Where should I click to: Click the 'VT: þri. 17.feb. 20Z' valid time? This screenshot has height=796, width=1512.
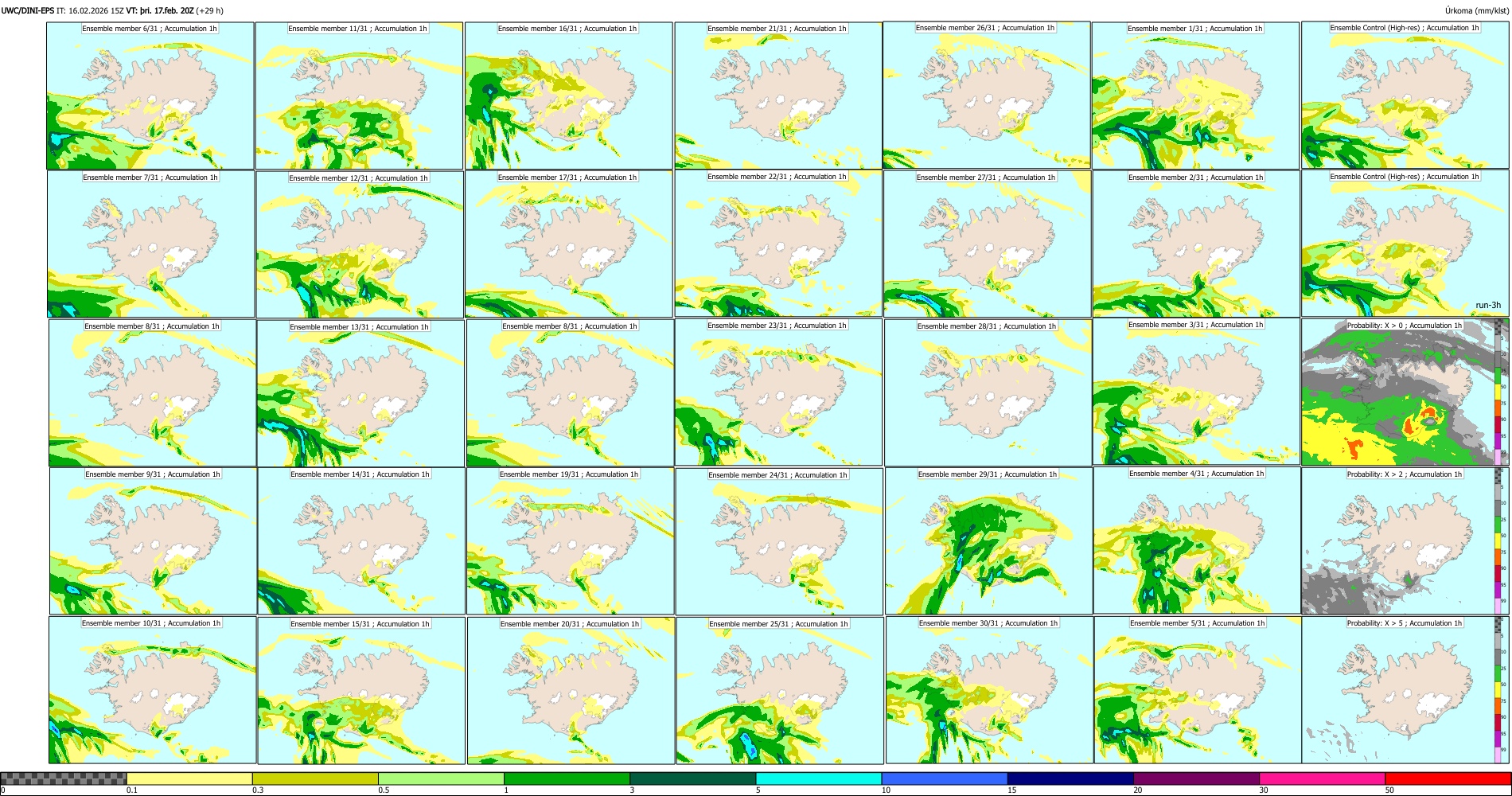[x=160, y=11]
